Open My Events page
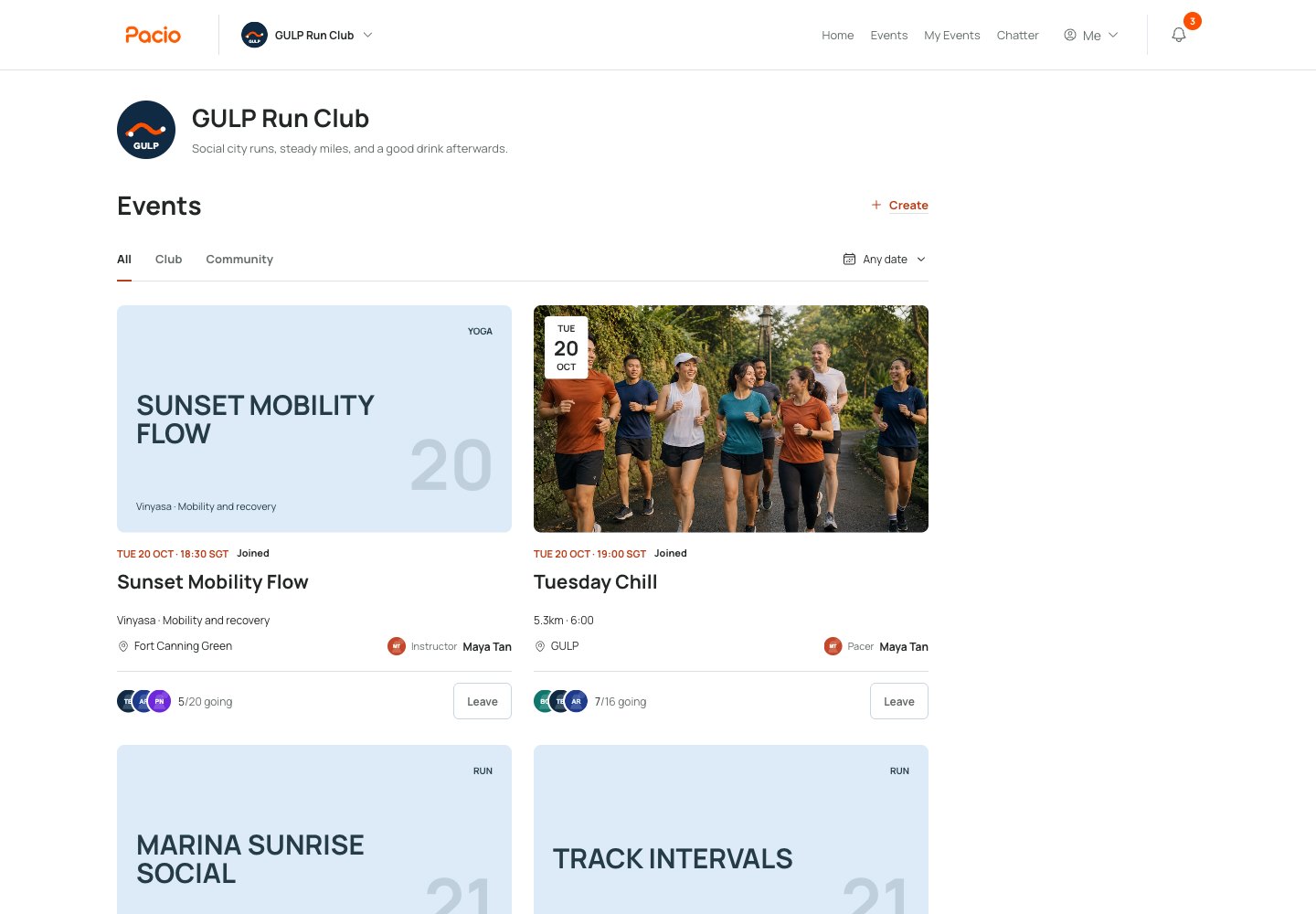This screenshot has height=914, width=1316. (x=951, y=35)
